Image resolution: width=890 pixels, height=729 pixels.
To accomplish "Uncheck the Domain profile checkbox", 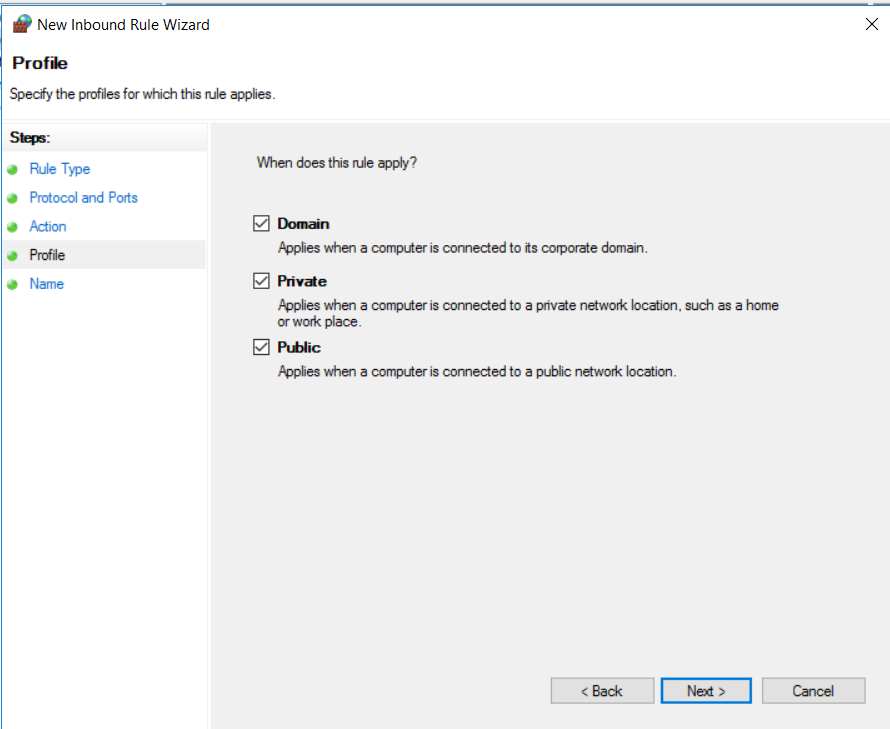I will (x=261, y=223).
